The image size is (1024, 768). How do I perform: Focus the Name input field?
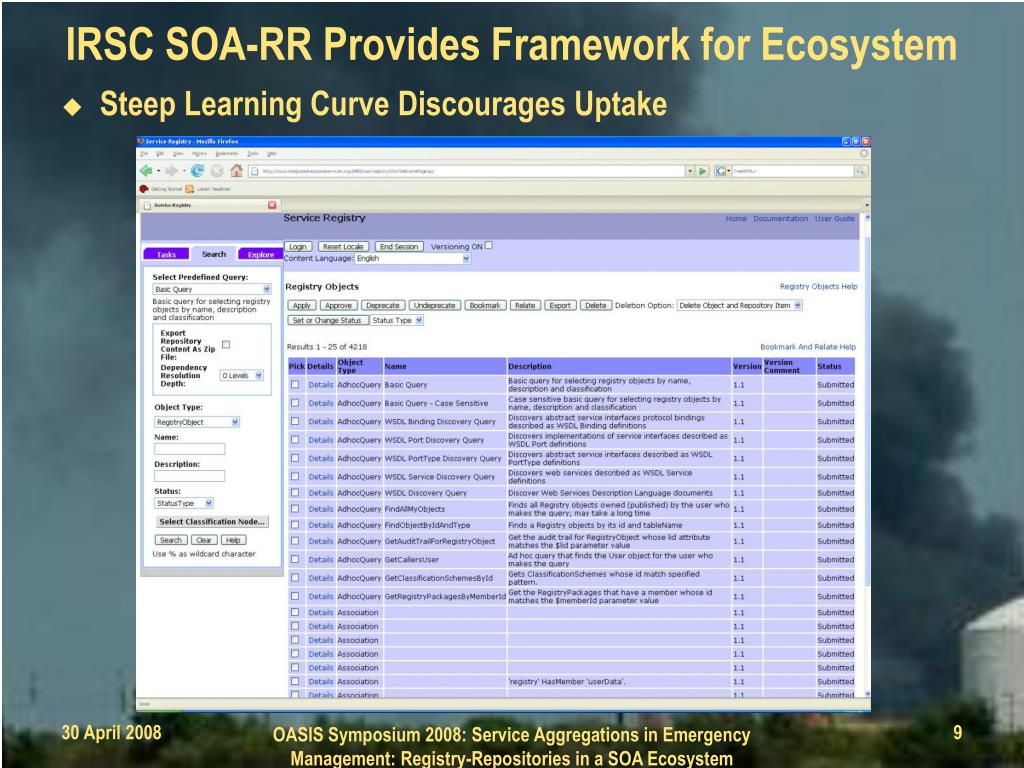pyautogui.click(x=189, y=449)
